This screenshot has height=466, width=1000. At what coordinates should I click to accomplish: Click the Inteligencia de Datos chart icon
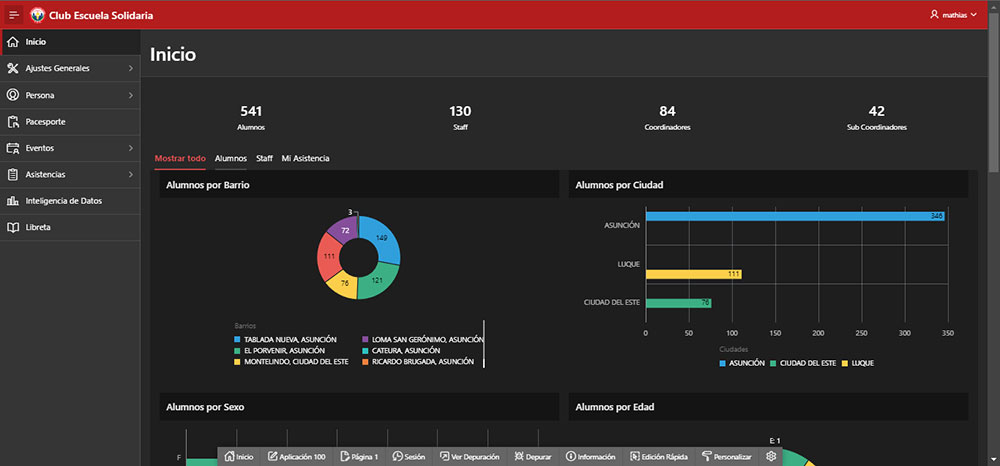pyautogui.click(x=12, y=201)
